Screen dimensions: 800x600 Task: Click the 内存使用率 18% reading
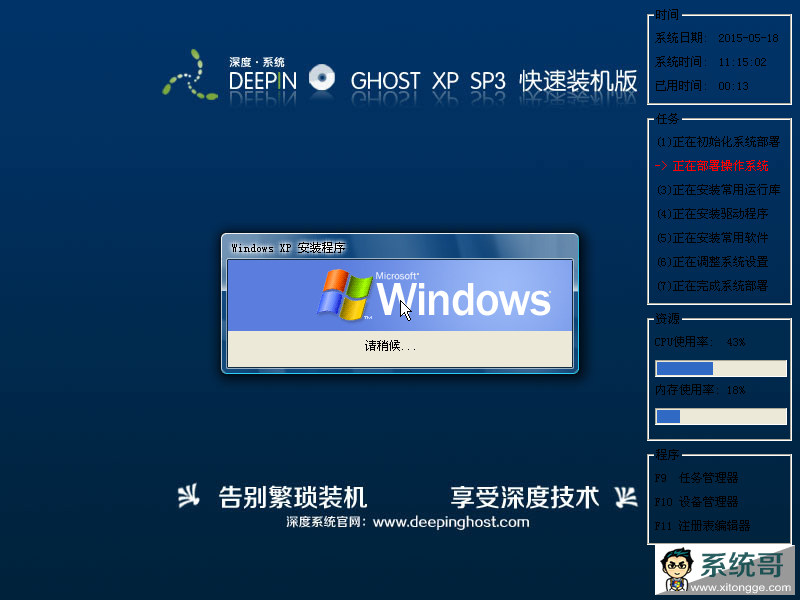coord(736,390)
